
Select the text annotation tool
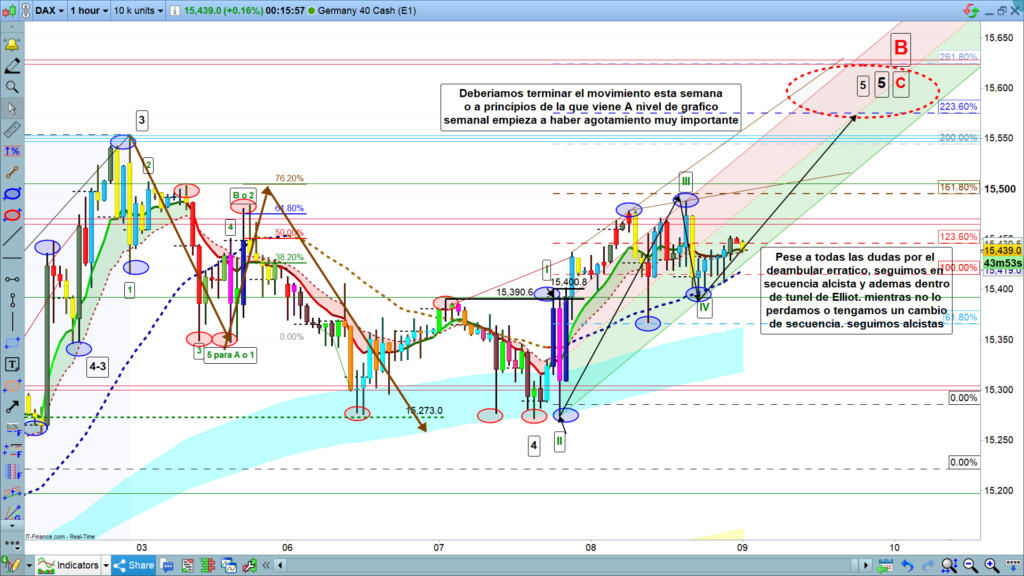point(12,363)
